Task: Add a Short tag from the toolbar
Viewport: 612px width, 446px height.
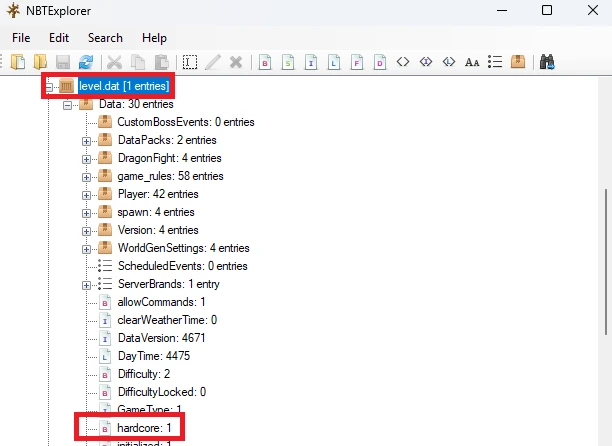Action: click(288, 62)
